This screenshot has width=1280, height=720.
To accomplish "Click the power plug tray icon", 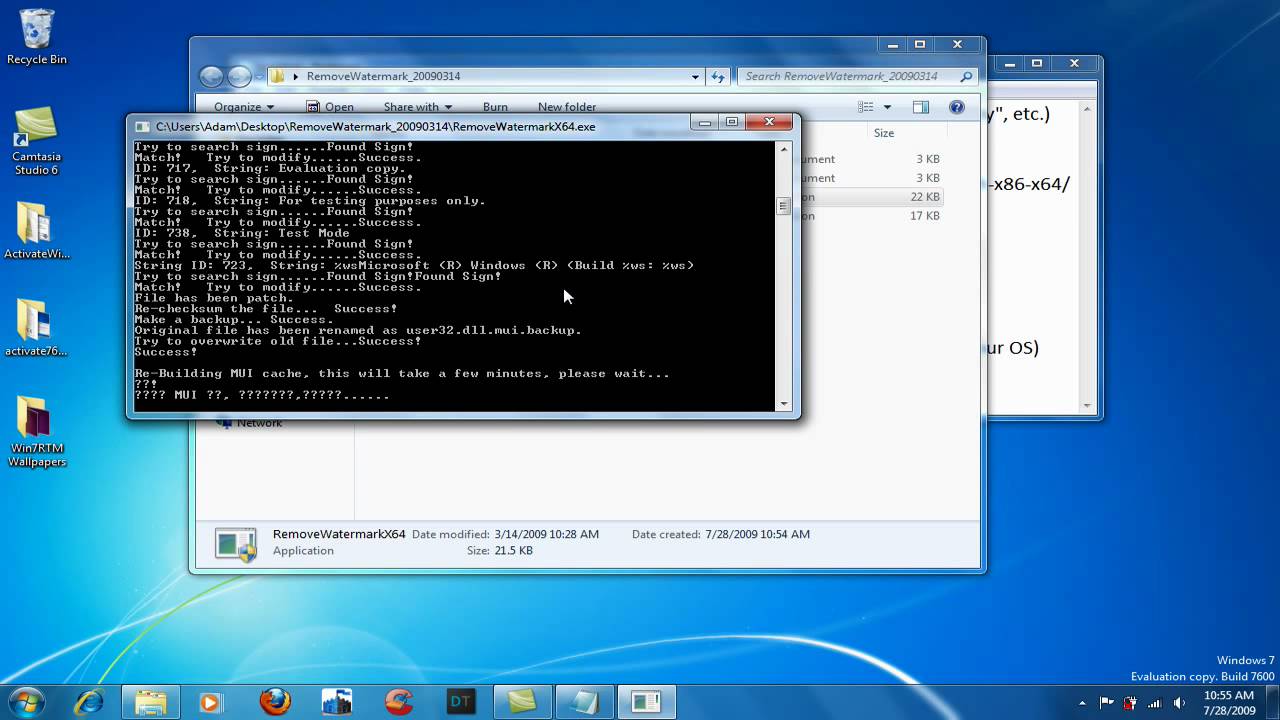I will click(1131, 702).
